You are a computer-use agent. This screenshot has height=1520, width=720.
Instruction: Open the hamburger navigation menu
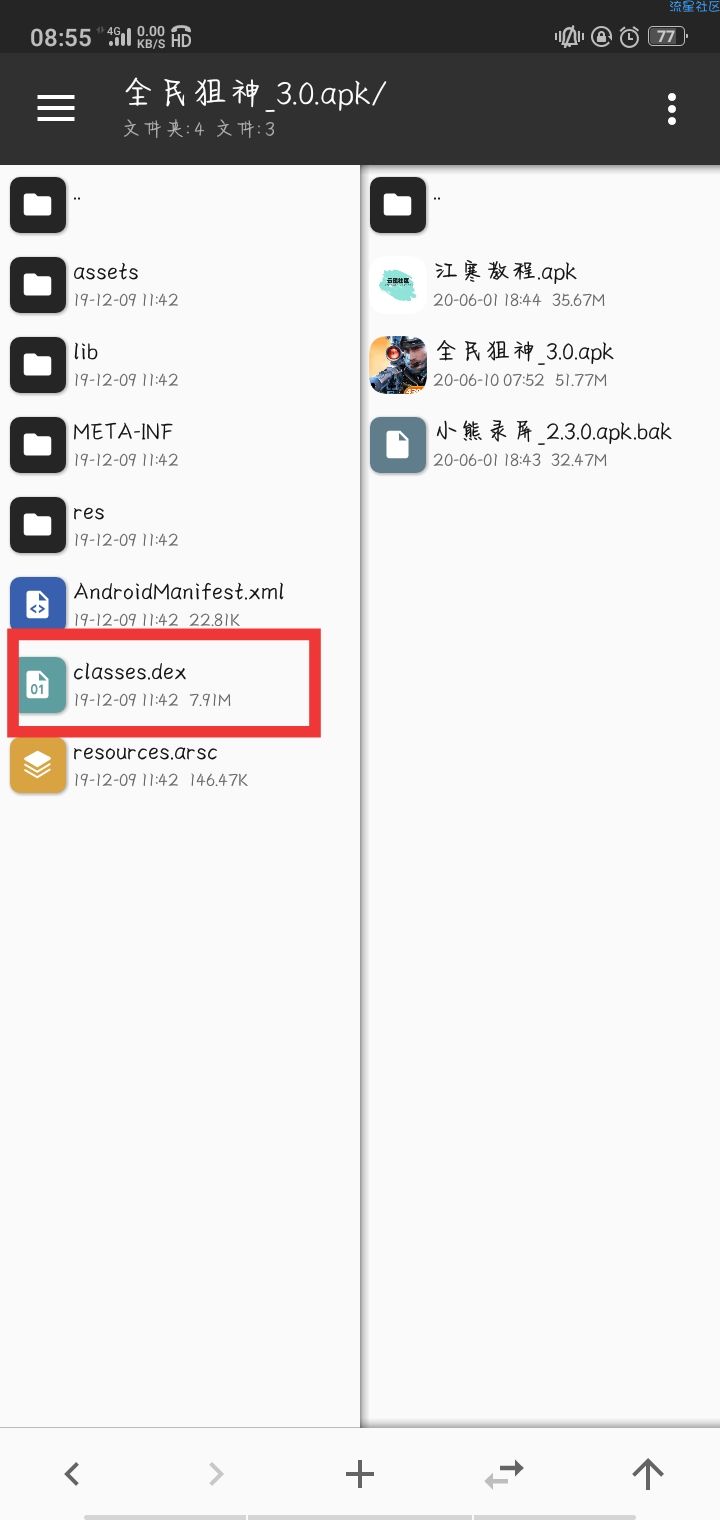56,108
